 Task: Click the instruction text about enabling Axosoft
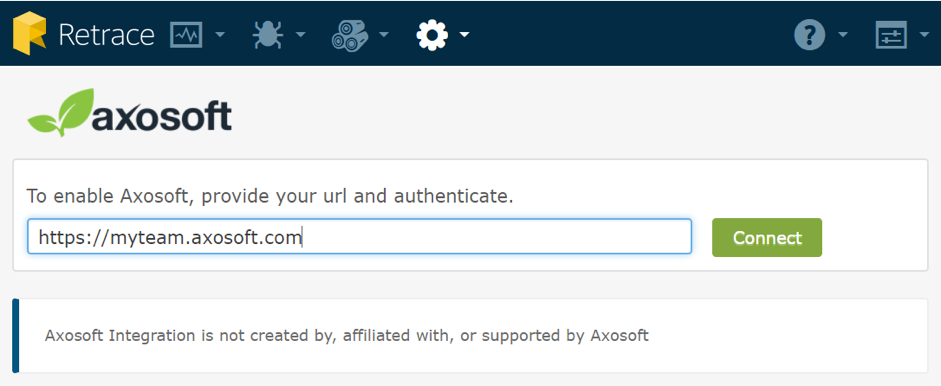click(x=270, y=196)
